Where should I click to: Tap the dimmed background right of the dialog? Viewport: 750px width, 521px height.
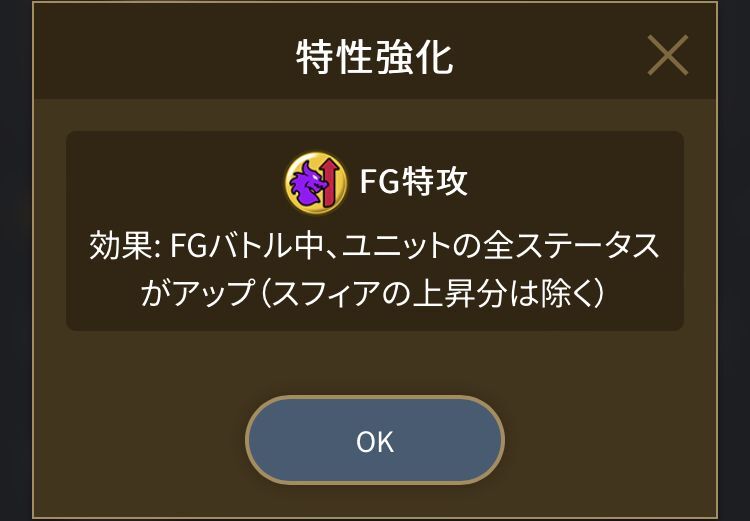734,260
